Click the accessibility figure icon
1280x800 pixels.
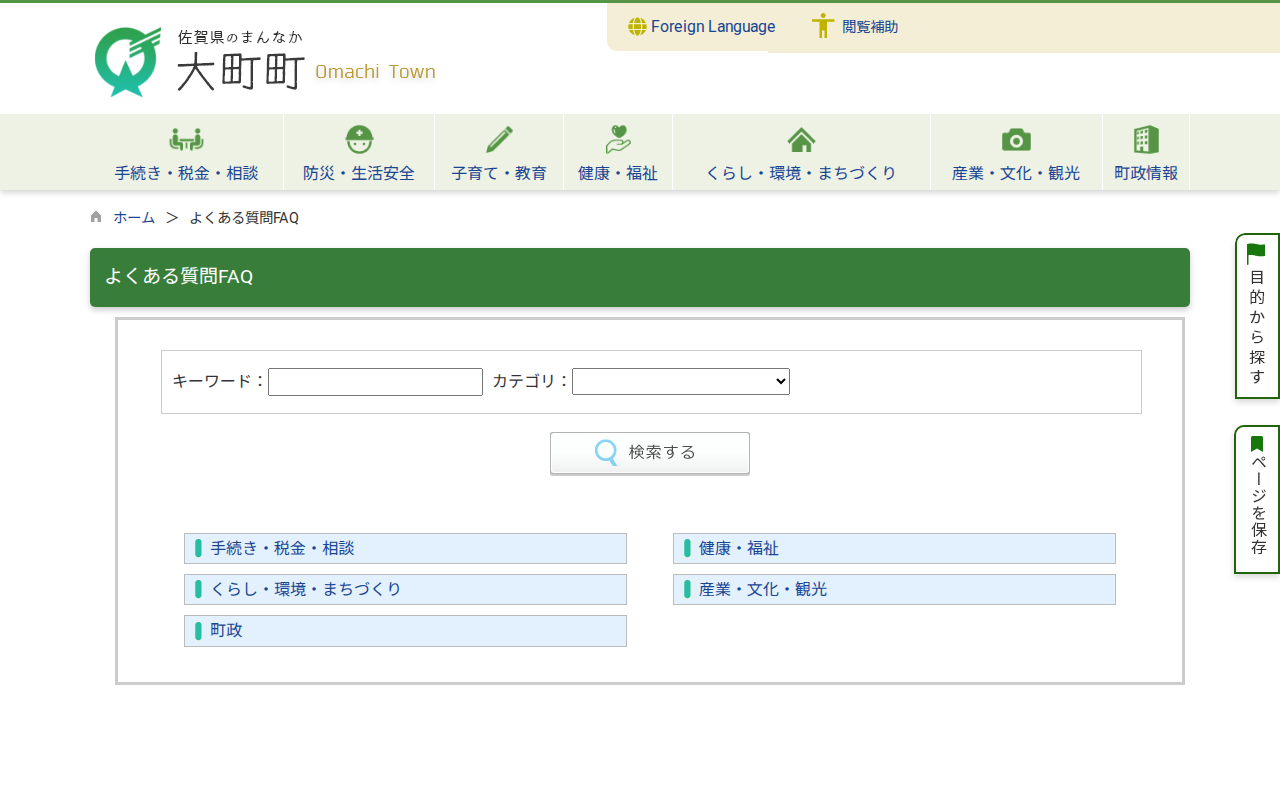[822, 27]
